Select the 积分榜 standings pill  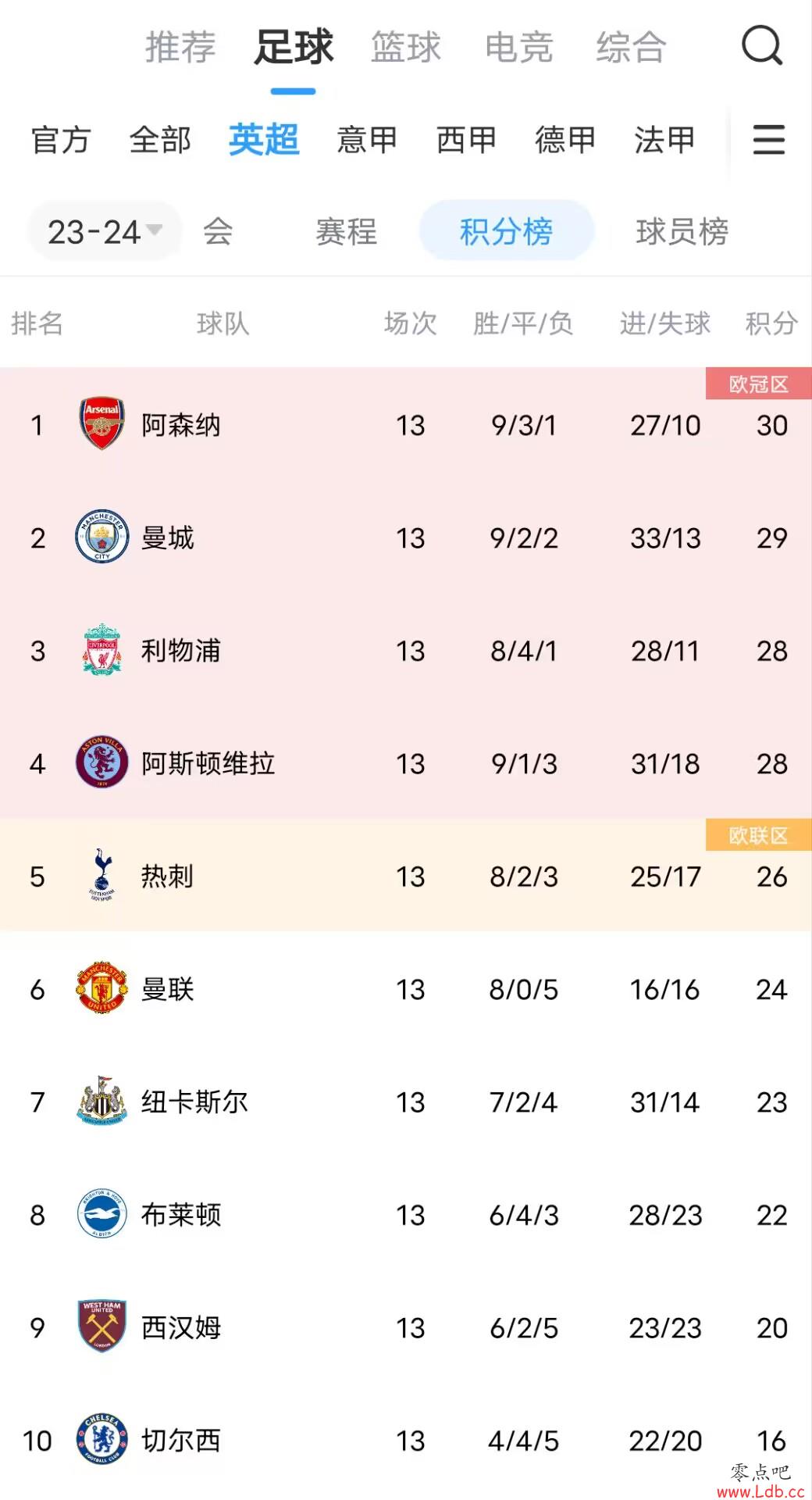[x=507, y=230]
